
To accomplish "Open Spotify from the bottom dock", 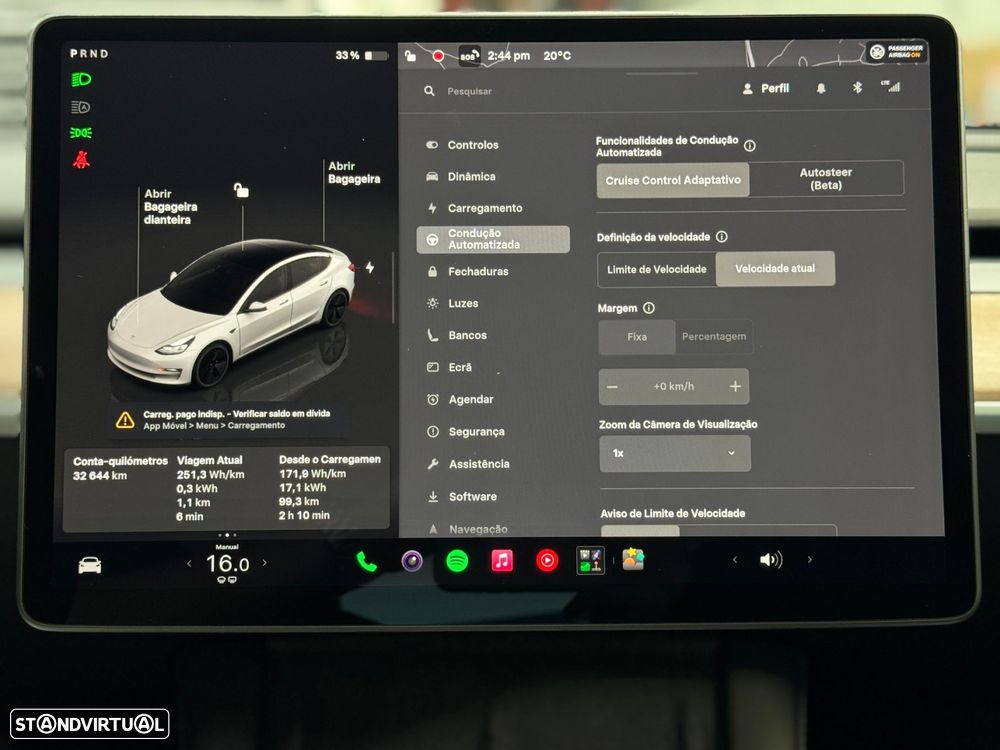I will (457, 561).
